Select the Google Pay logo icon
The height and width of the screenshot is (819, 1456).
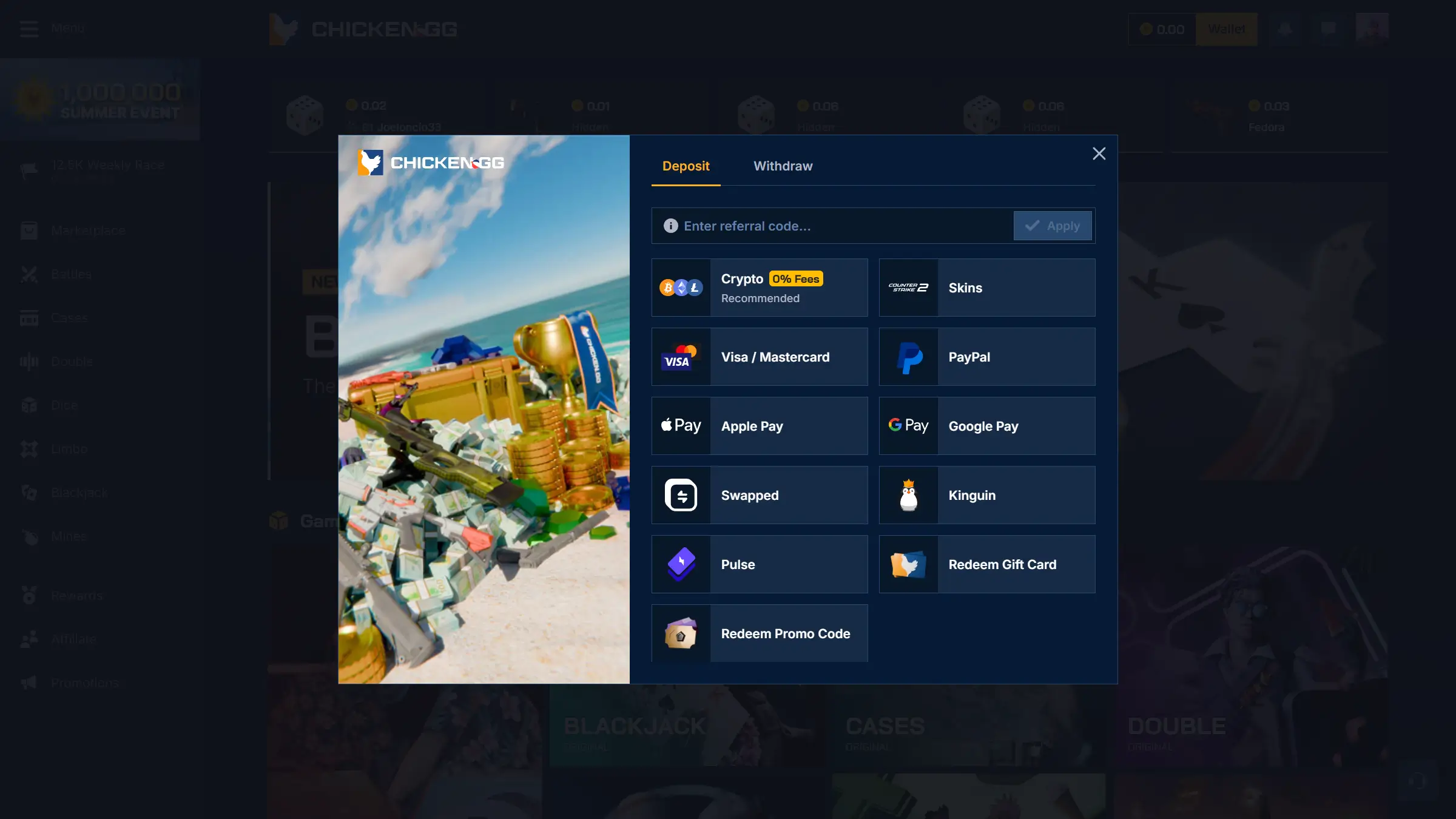[908, 426]
